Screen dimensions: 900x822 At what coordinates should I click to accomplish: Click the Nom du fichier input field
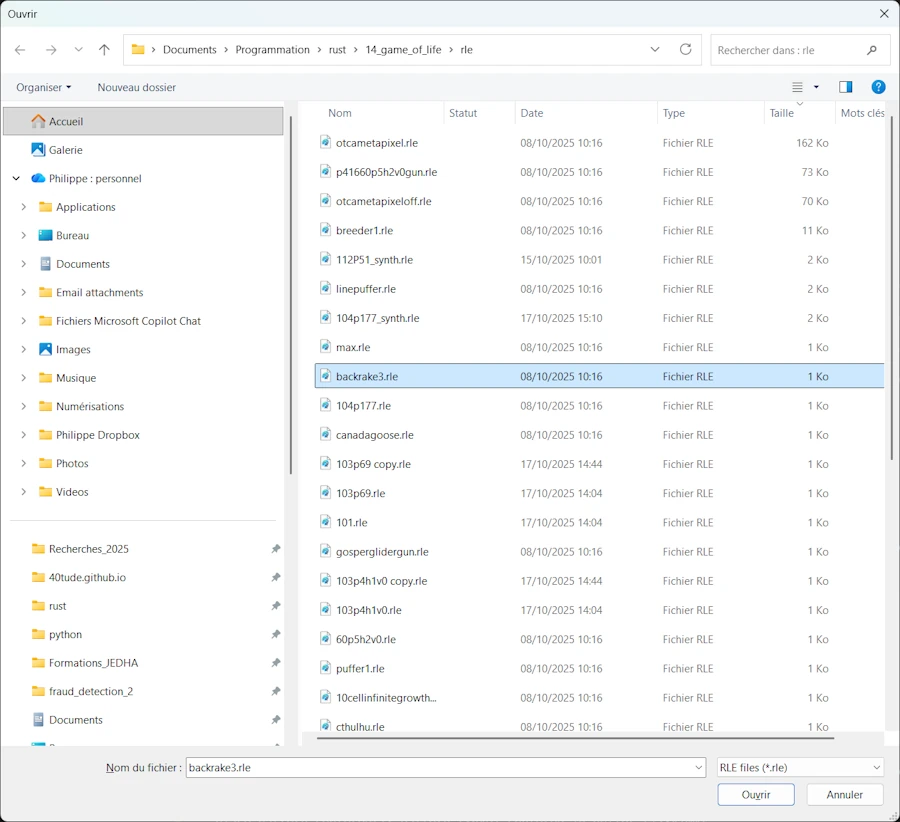pyautogui.click(x=440, y=768)
